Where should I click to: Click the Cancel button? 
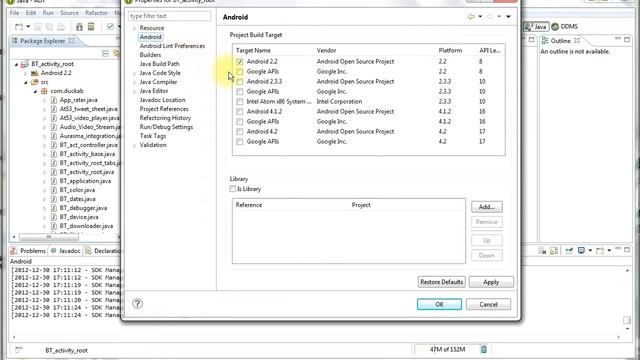coord(488,304)
